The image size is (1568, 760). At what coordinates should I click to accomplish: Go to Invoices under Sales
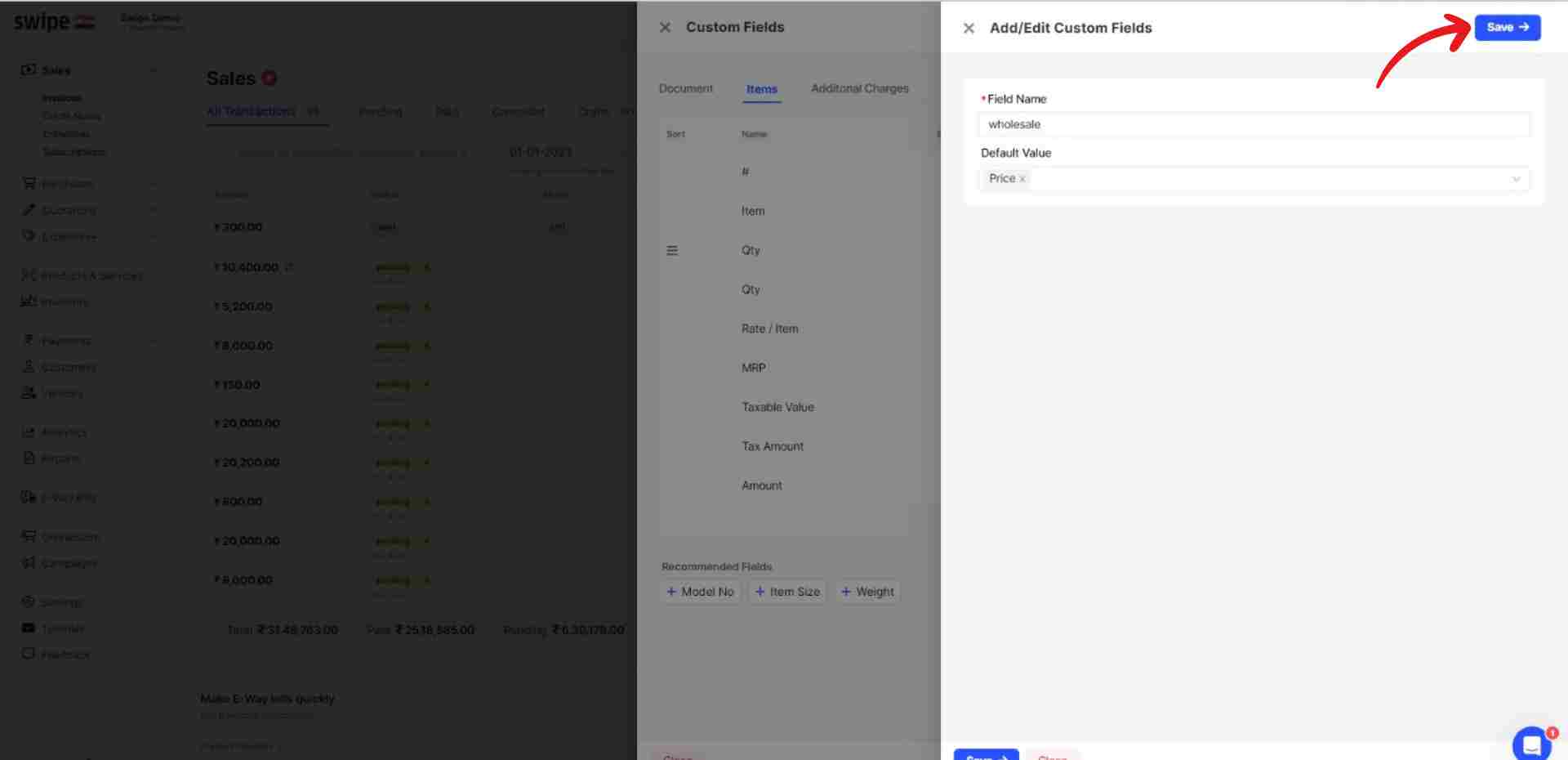61,98
